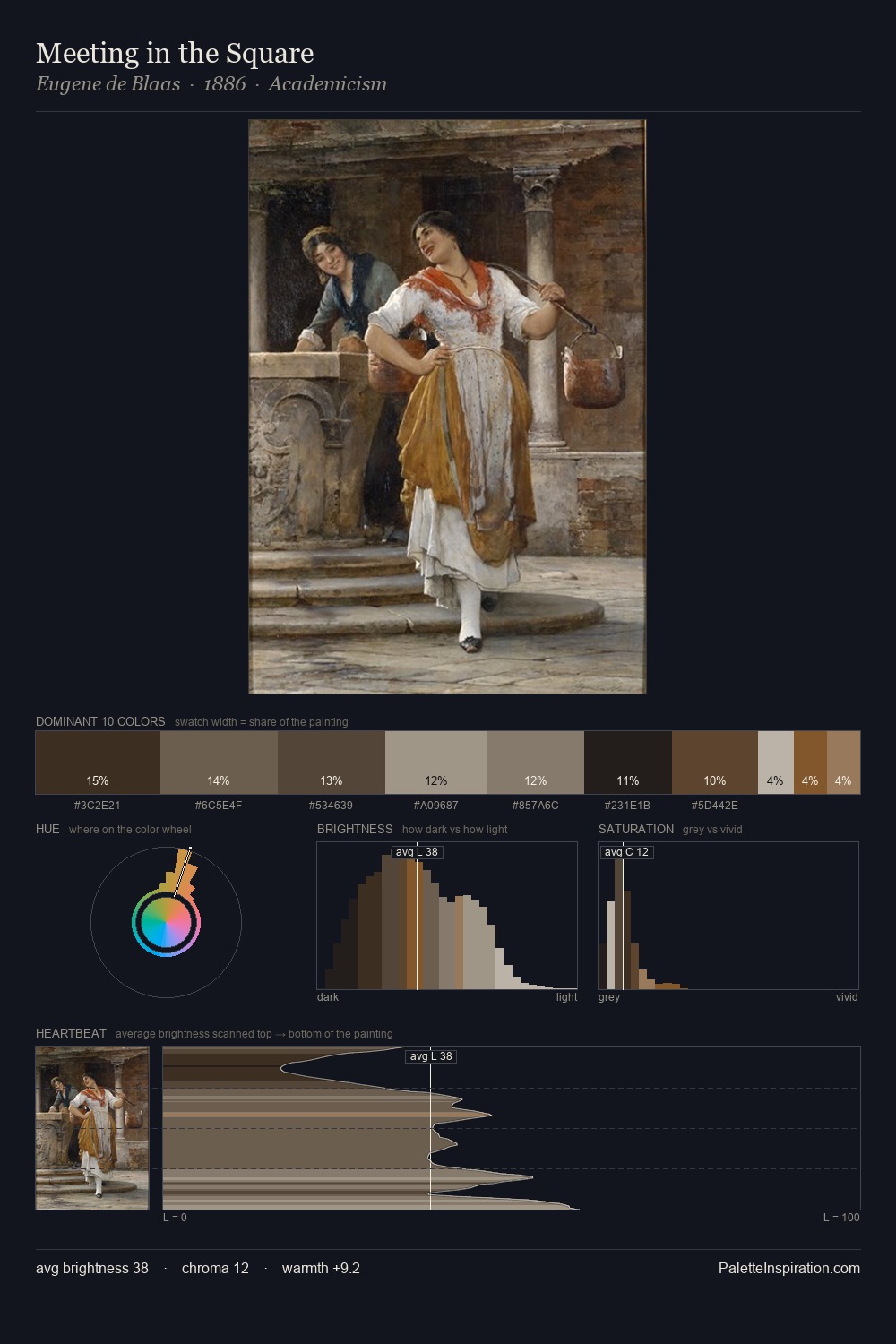The height and width of the screenshot is (1344, 896).
Task: Click 'swatch width = share of the painting'
Action: click(262, 722)
